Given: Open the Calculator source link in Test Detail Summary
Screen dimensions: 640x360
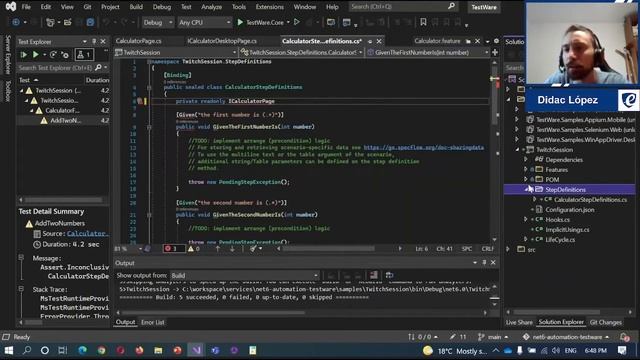Looking at the screenshot, I should coord(88,233).
